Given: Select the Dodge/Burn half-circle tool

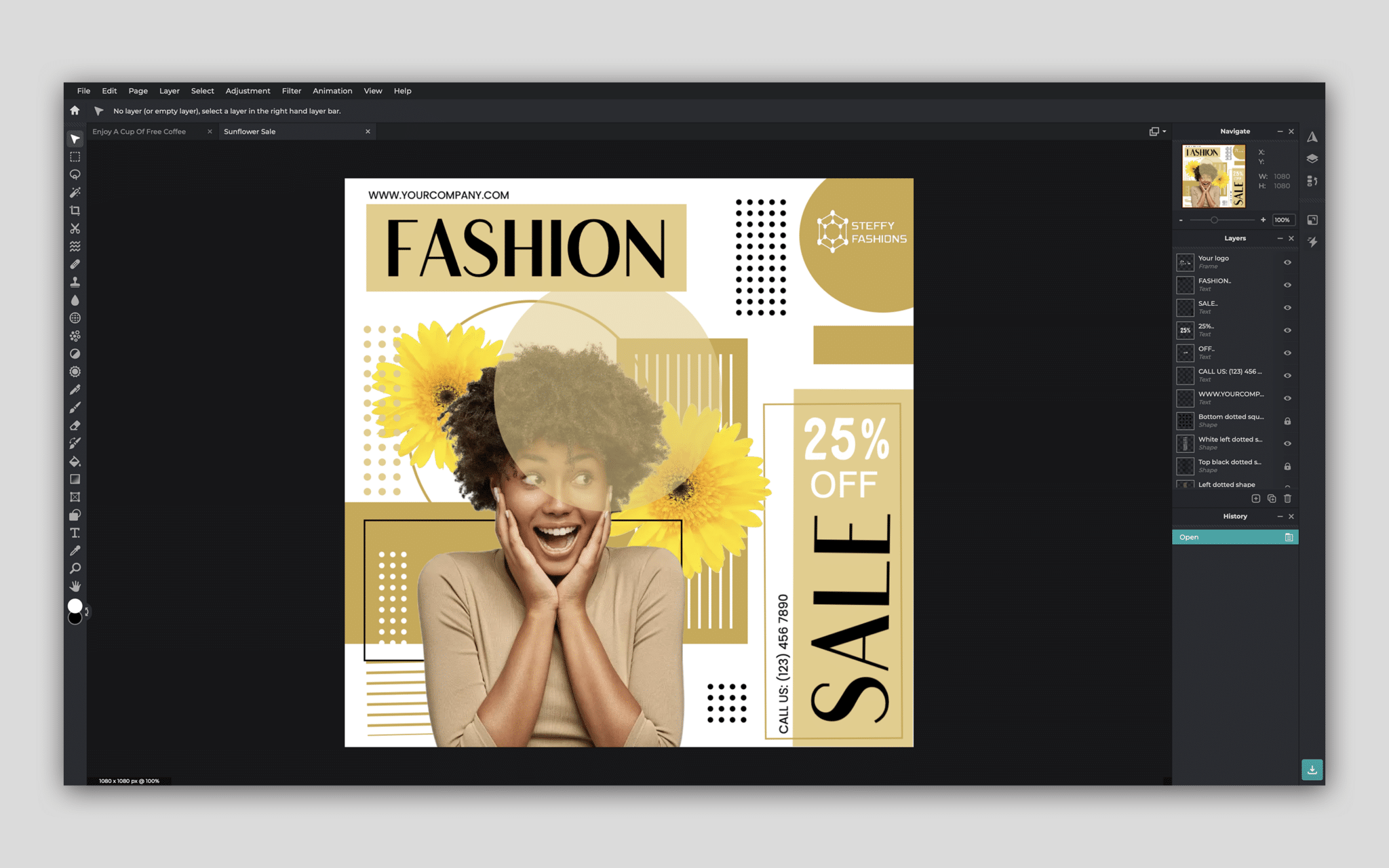Looking at the screenshot, I should 75,354.
